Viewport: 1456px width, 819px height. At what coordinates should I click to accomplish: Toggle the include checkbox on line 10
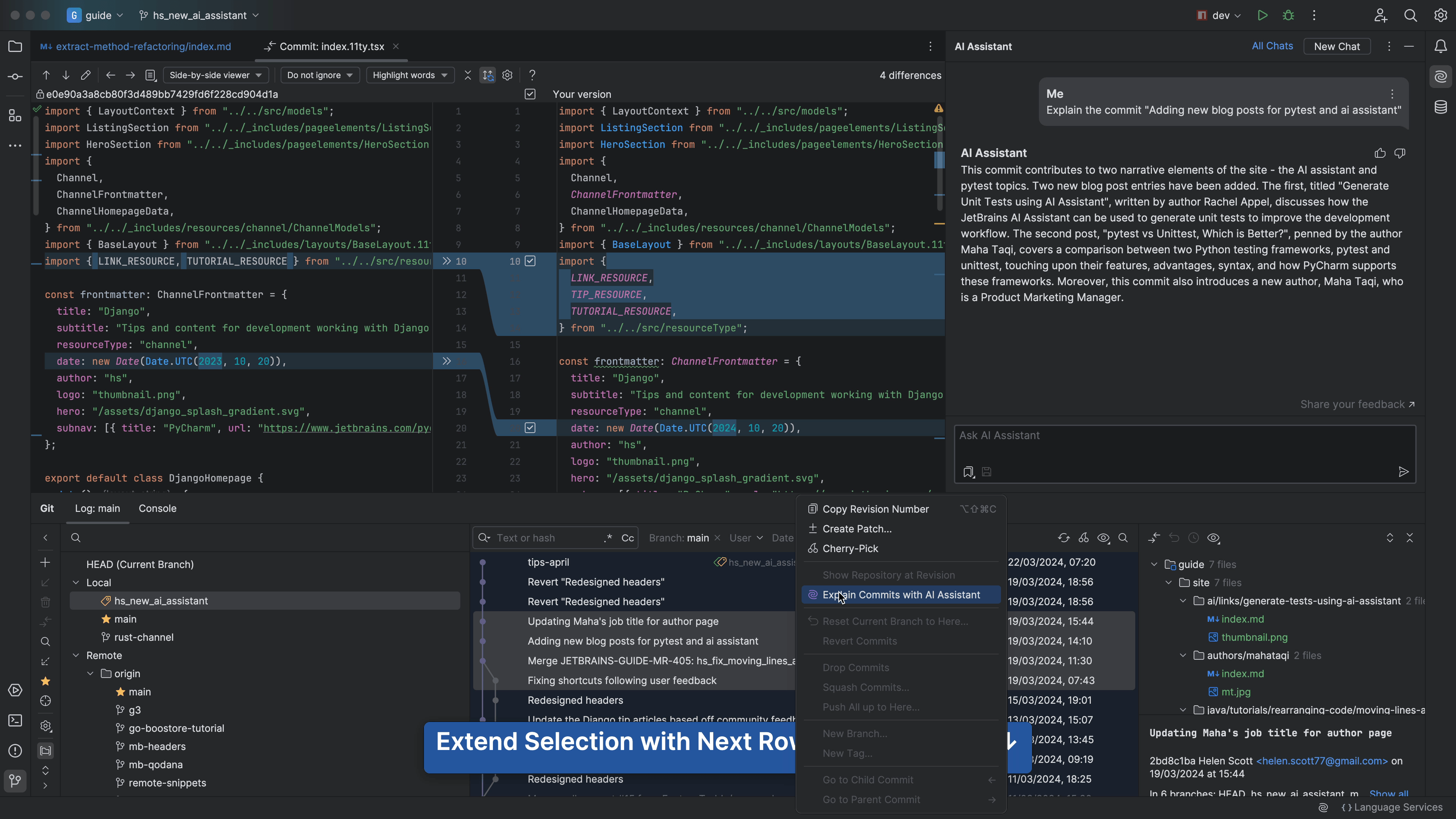coord(530,261)
